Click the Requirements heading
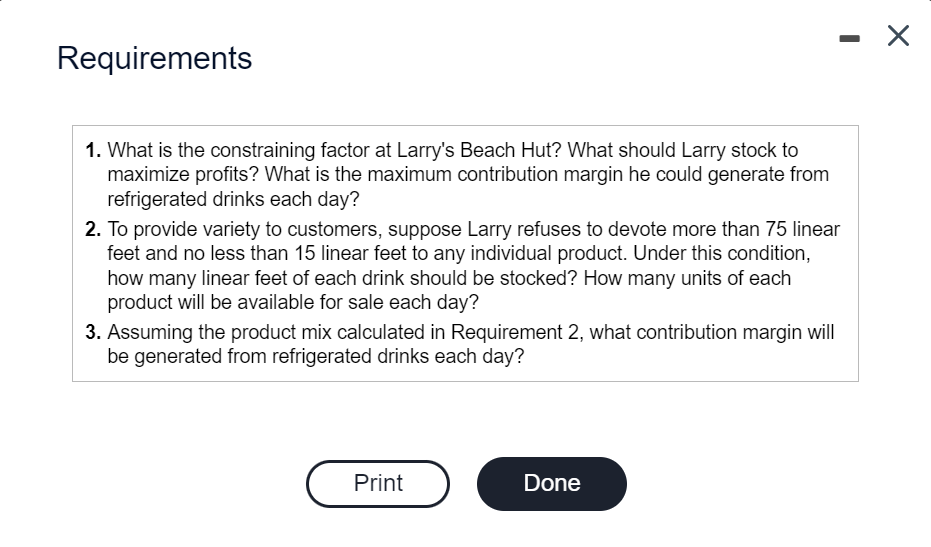The height and width of the screenshot is (547, 931). 154,58
